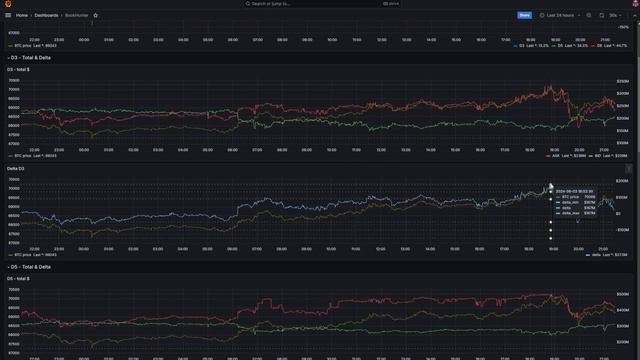The width and height of the screenshot is (640, 360).
Task: Collapse the D3 - Total & Delta row
Action: click(x=29, y=58)
